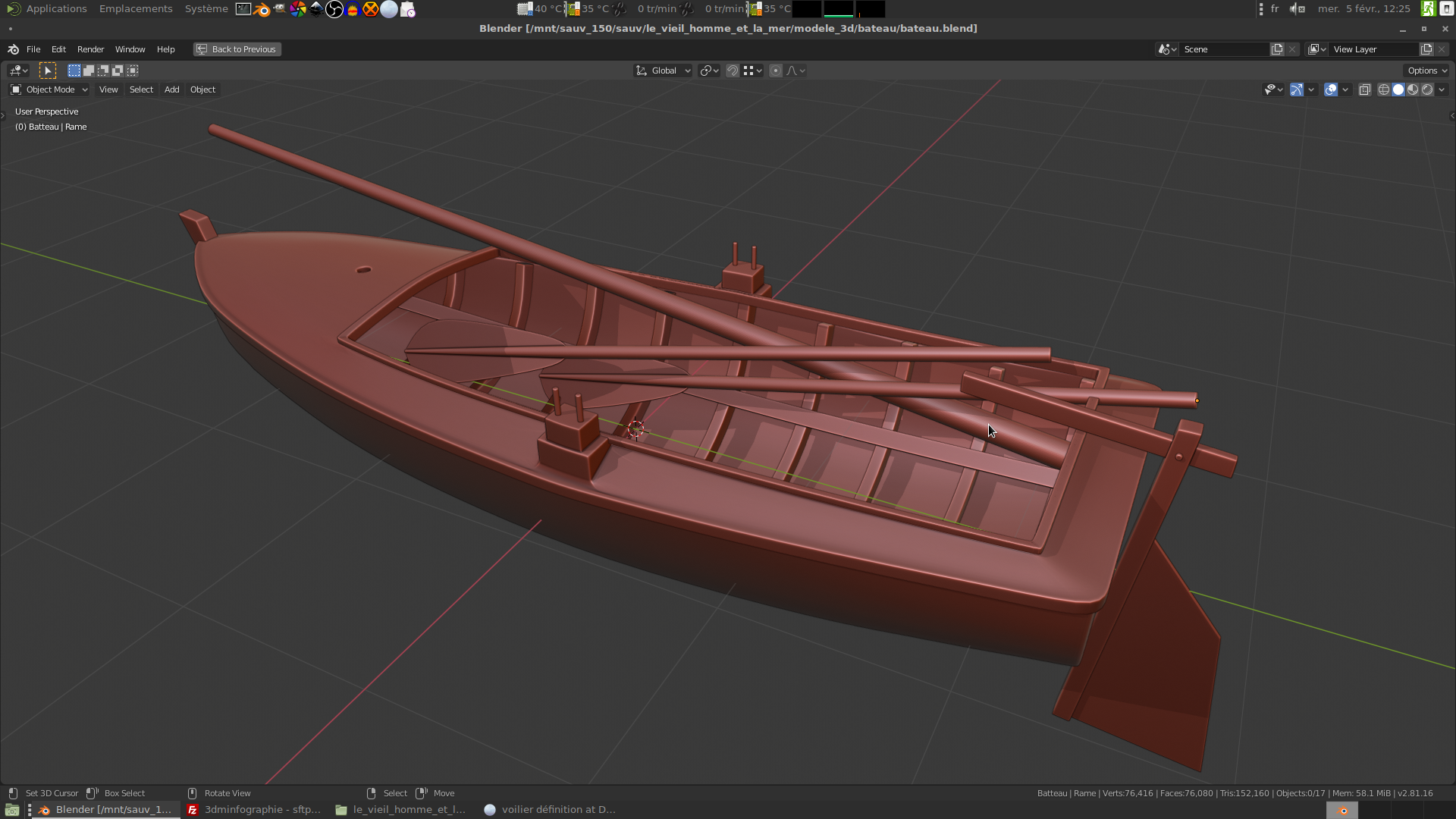Choose Subtract Selection mode icon
This screenshot has width=1456, height=819.
(x=103, y=71)
